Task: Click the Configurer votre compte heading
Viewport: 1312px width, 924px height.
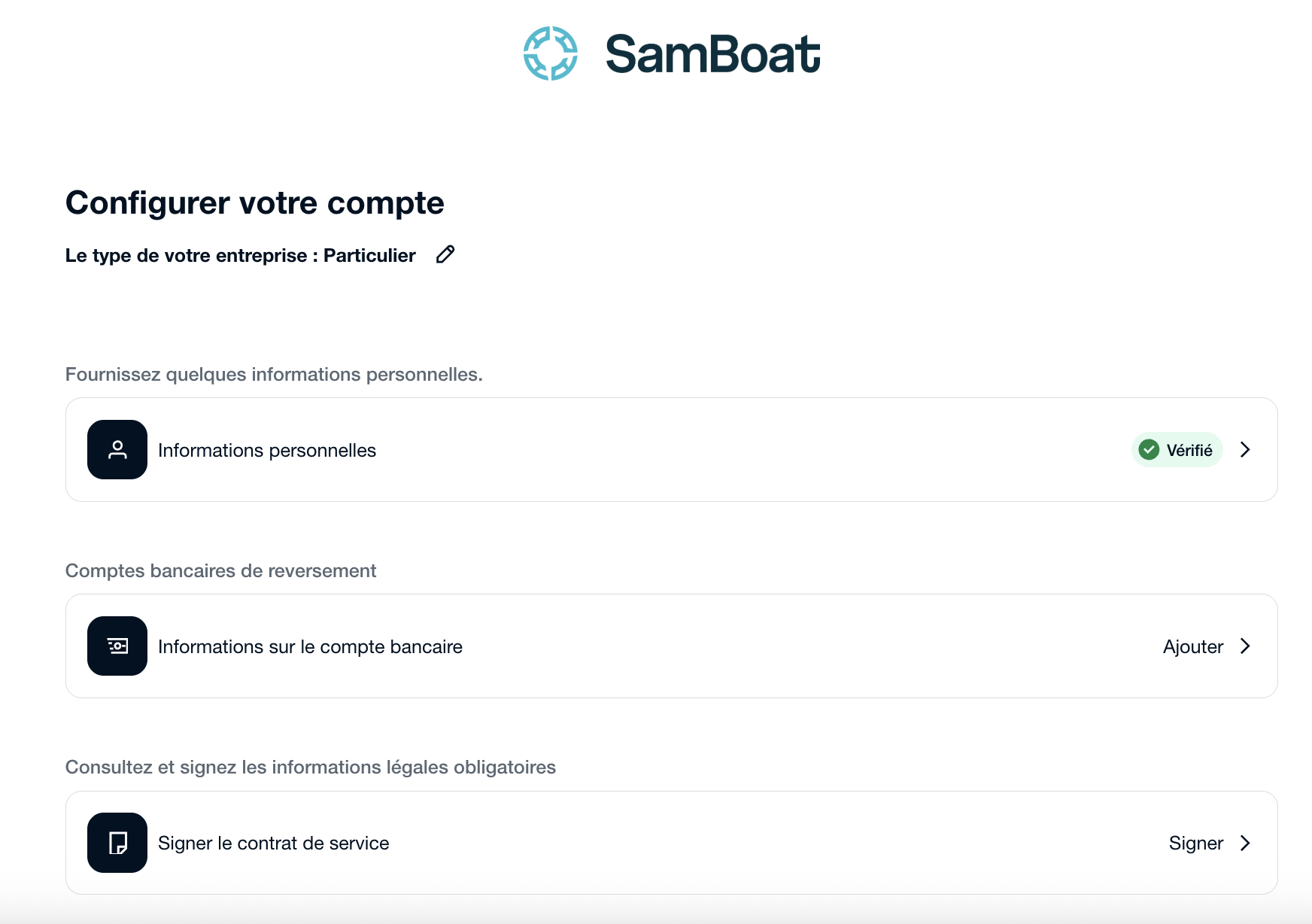Action: (x=255, y=203)
